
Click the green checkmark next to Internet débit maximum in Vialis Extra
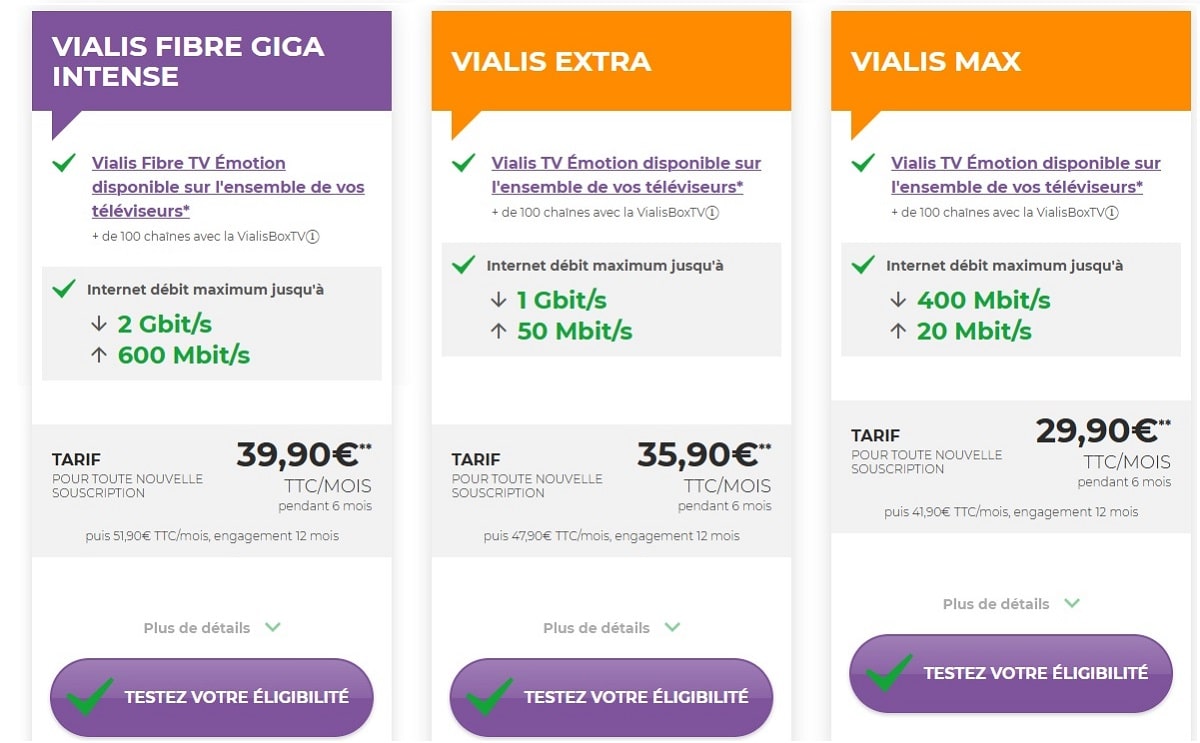[x=463, y=264]
